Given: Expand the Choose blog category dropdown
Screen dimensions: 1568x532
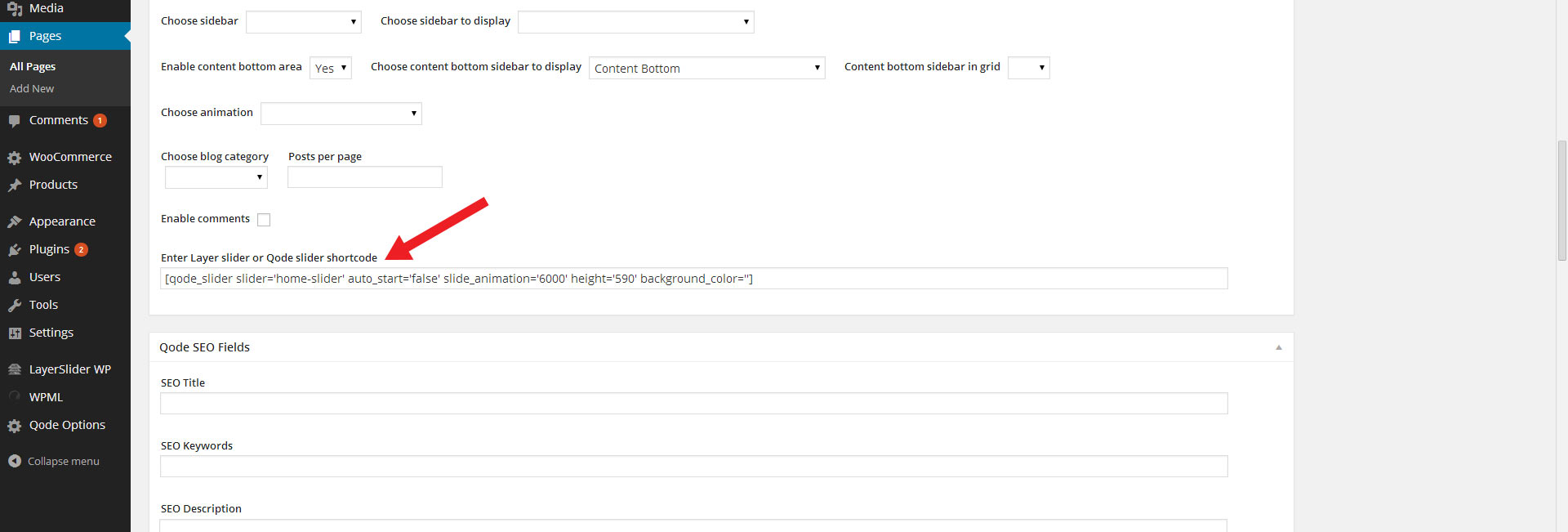Looking at the screenshot, I should click(216, 177).
